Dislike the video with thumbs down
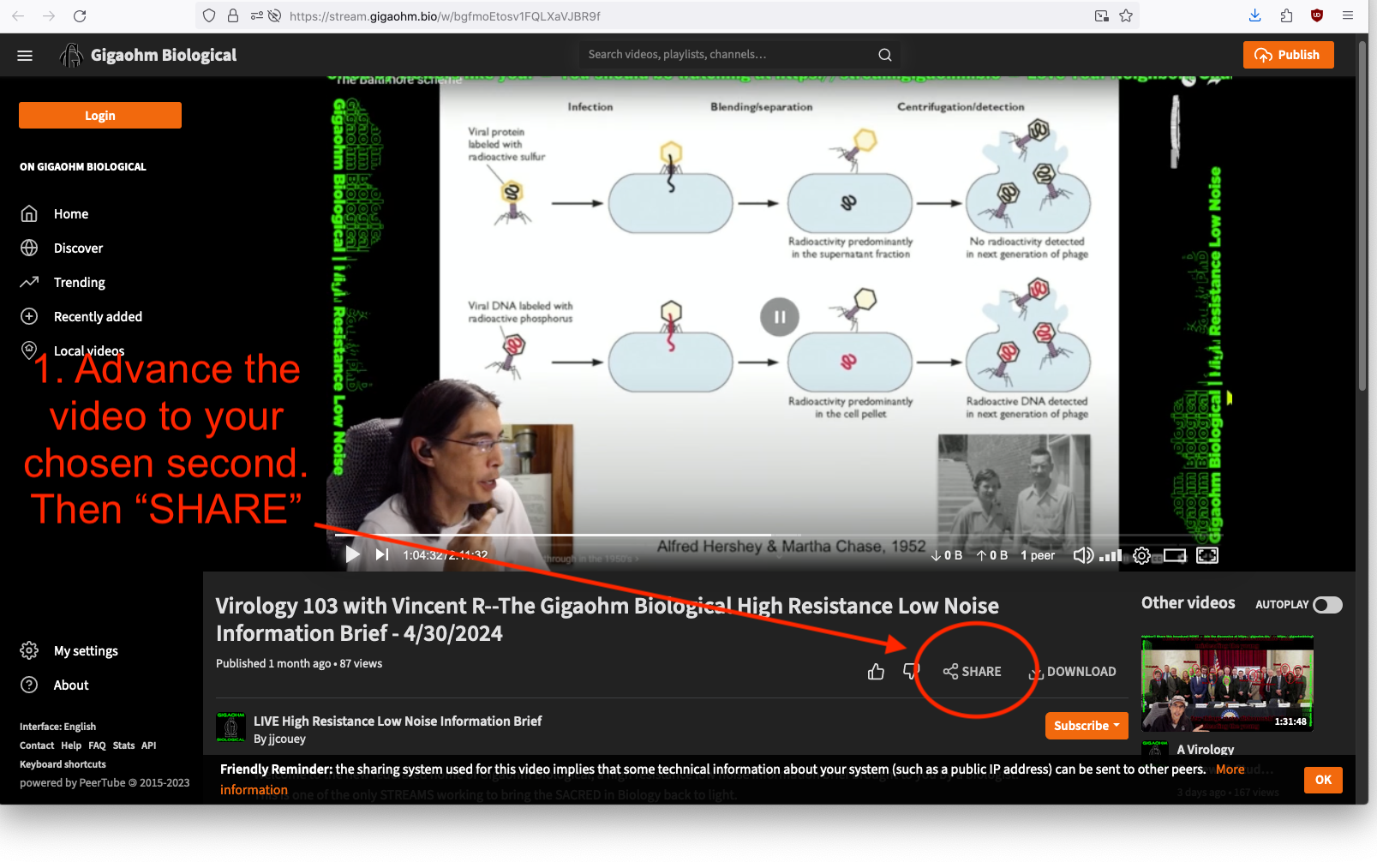The image size is (1377, 868). [x=911, y=671]
